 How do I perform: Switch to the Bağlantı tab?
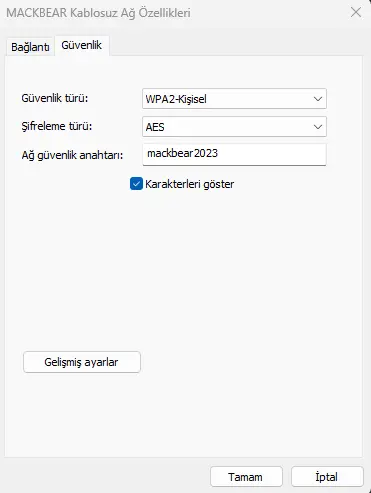coord(30,47)
